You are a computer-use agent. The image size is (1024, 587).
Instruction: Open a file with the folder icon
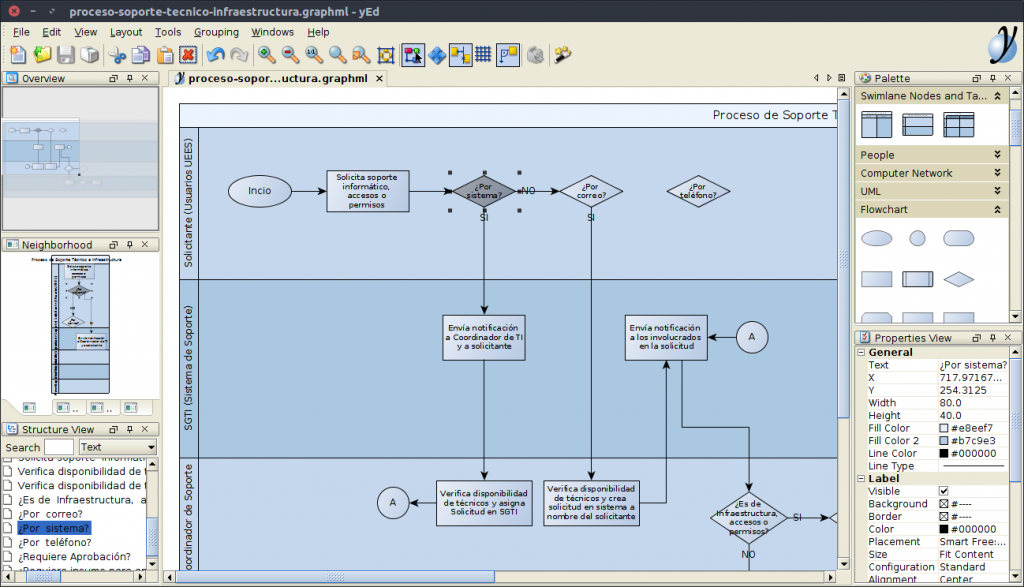click(42, 56)
